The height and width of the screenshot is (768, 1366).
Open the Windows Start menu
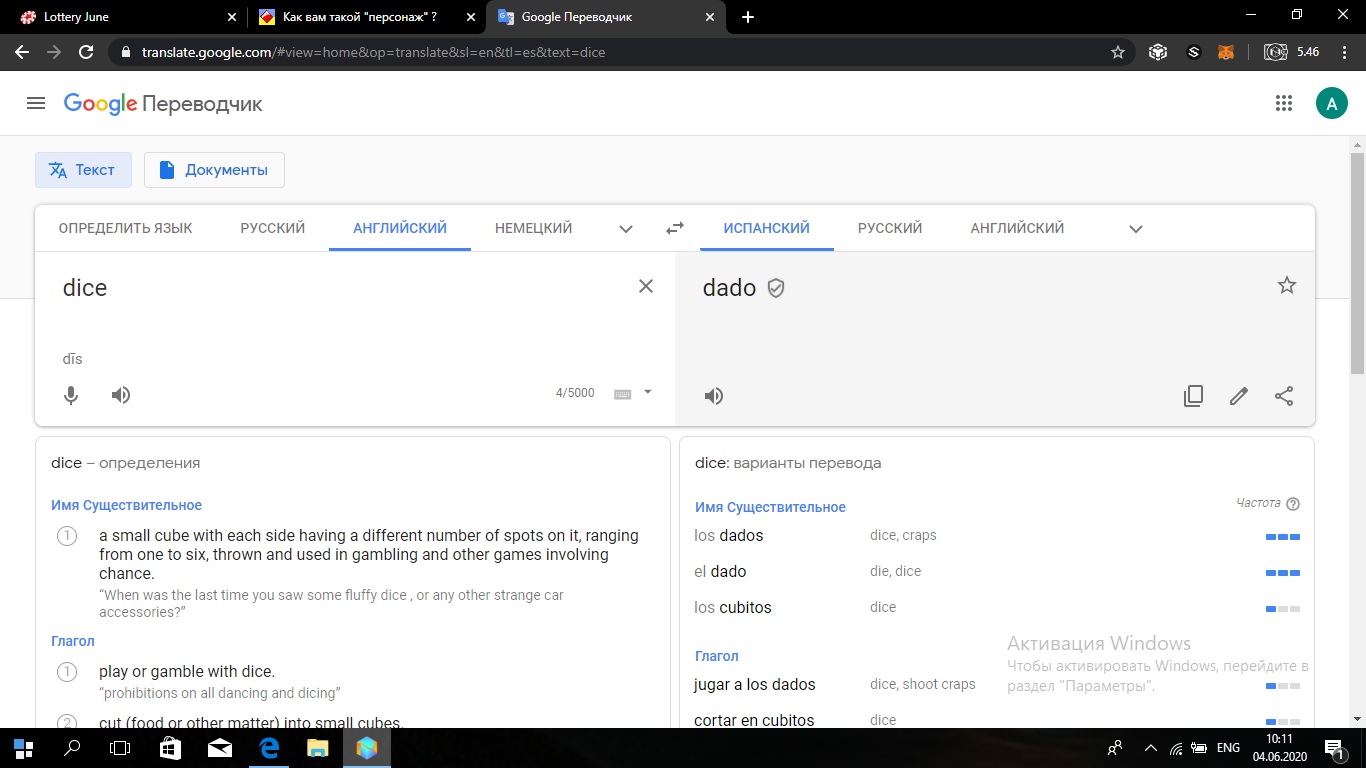(x=23, y=748)
